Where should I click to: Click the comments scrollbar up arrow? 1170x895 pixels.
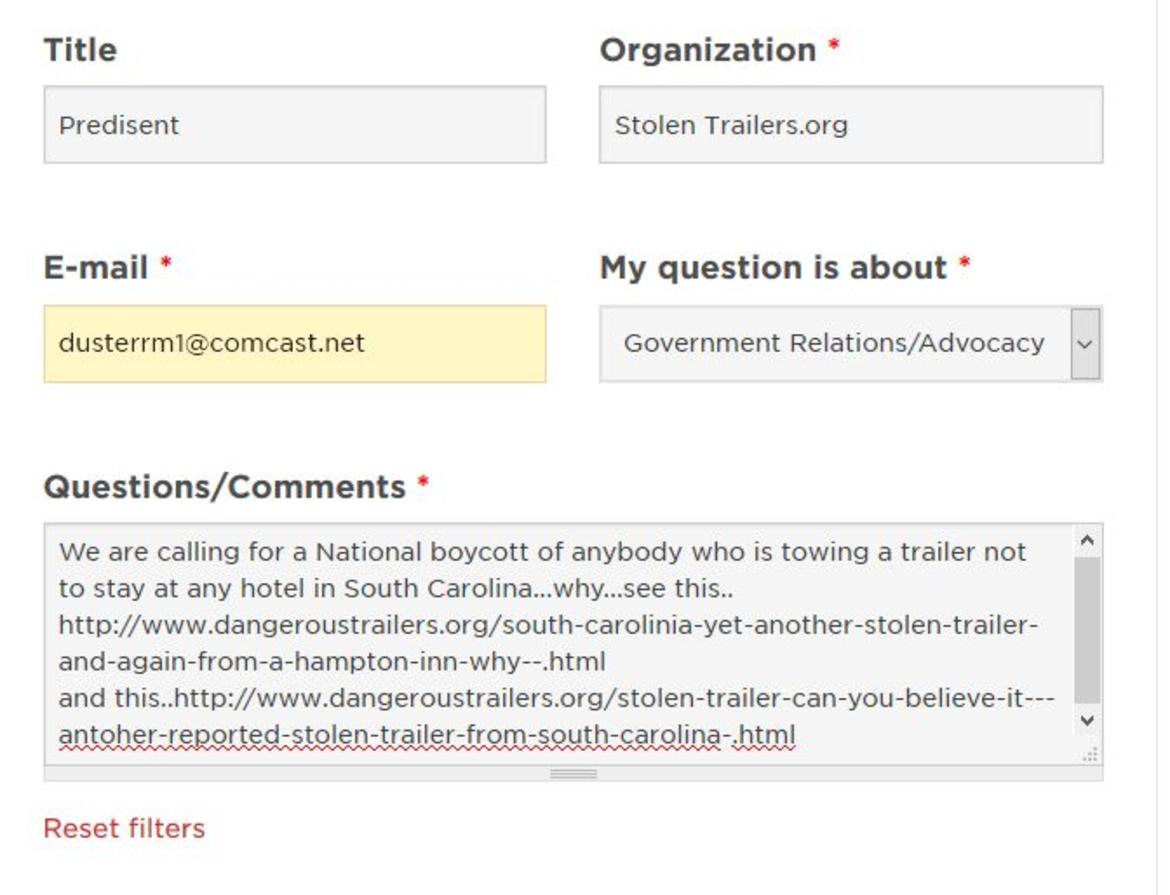pyautogui.click(x=1087, y=540)
